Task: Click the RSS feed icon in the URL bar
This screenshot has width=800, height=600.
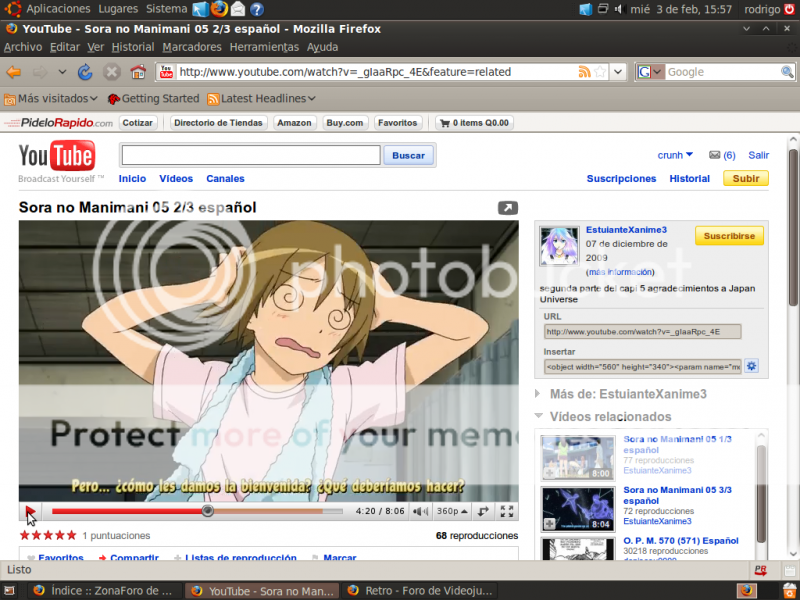Action: pyautogui.click(x=584, y=72)
